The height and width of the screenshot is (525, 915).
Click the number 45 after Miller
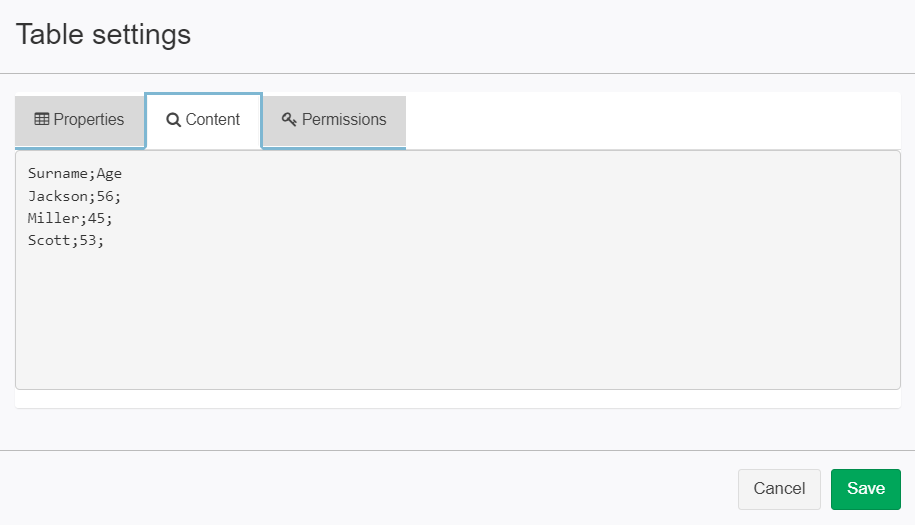(96, 218)
